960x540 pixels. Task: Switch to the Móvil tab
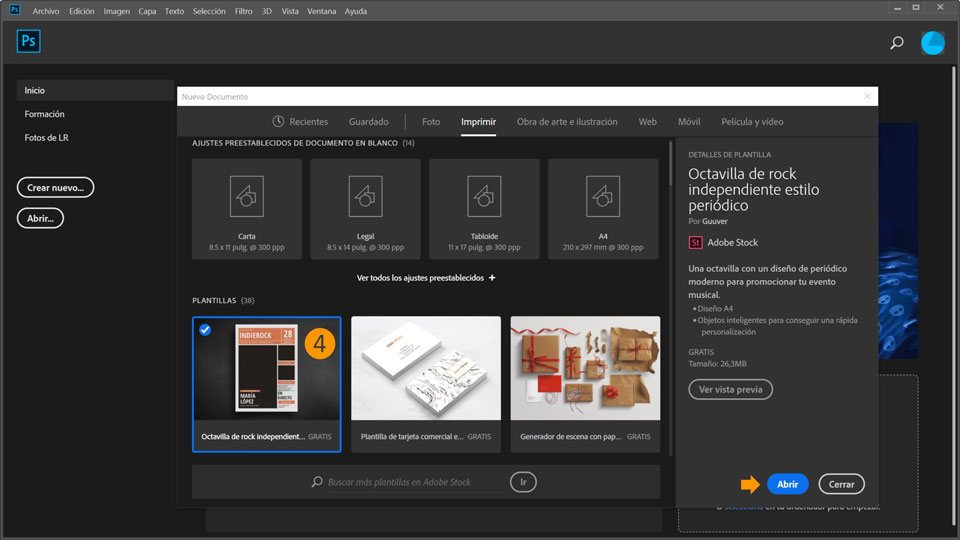[689, 122]
